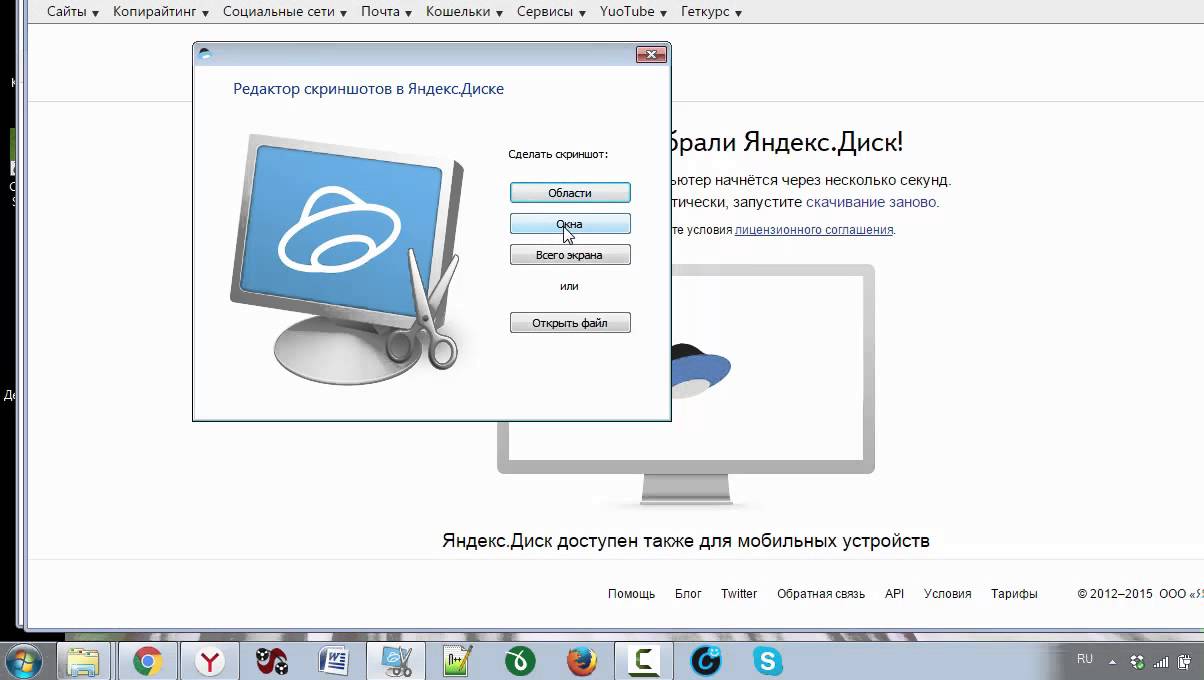Screen dimensions: 1204x680
Task: Open the Копирайтинг bookmarks dropdown
Action: tap(161, 12)
